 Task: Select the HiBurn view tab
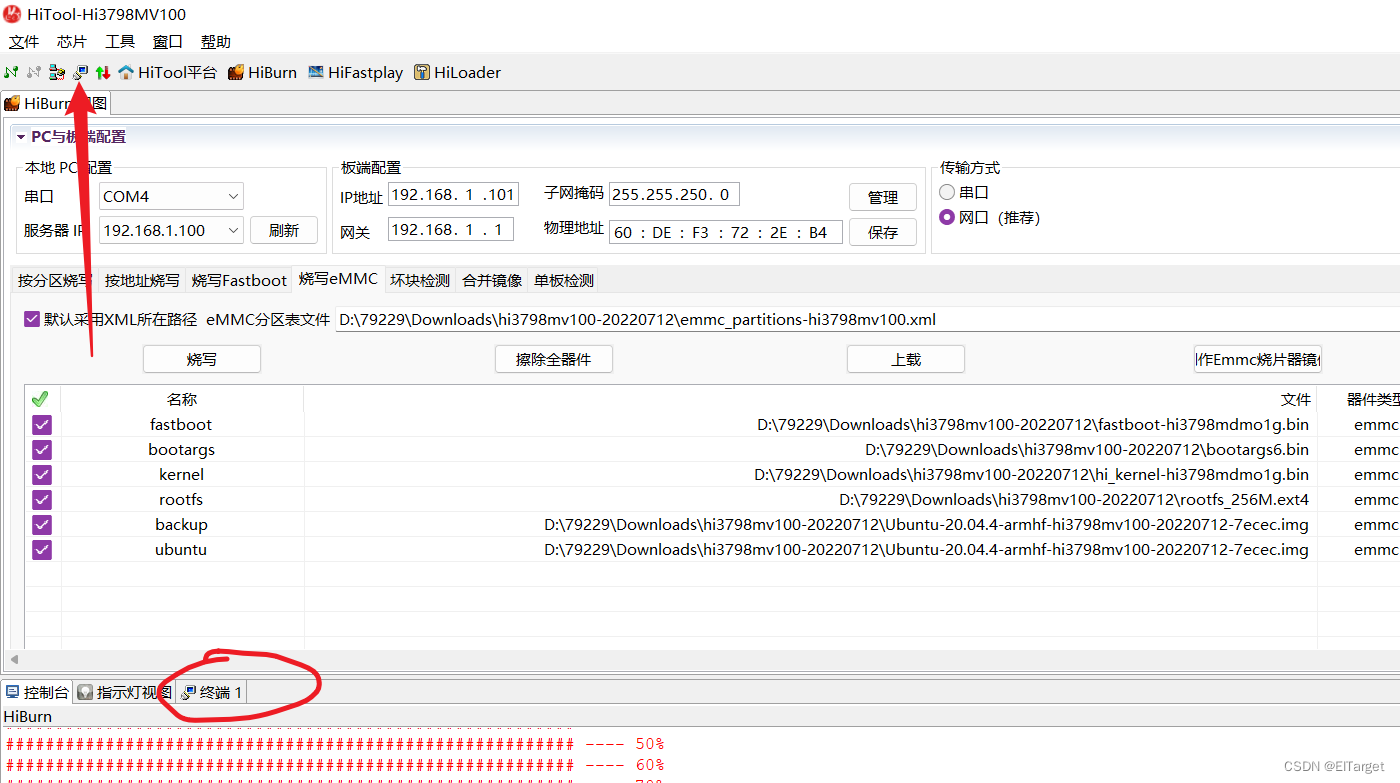55,103
